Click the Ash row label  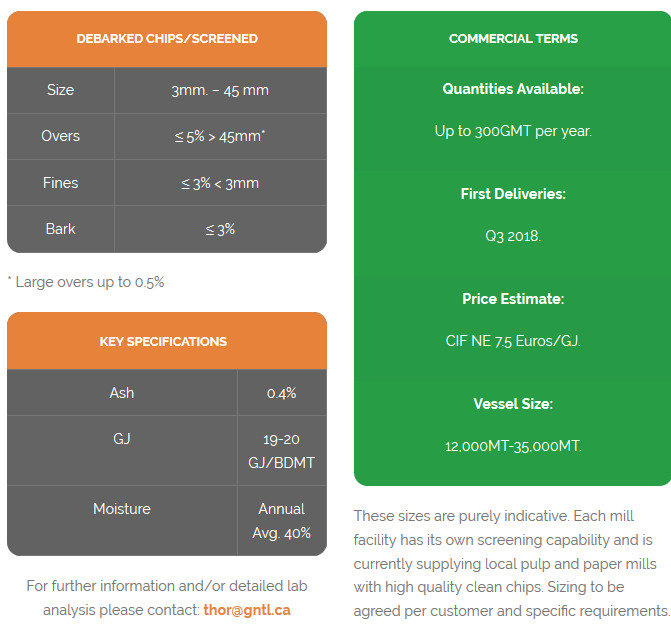(x=122, y=393)
